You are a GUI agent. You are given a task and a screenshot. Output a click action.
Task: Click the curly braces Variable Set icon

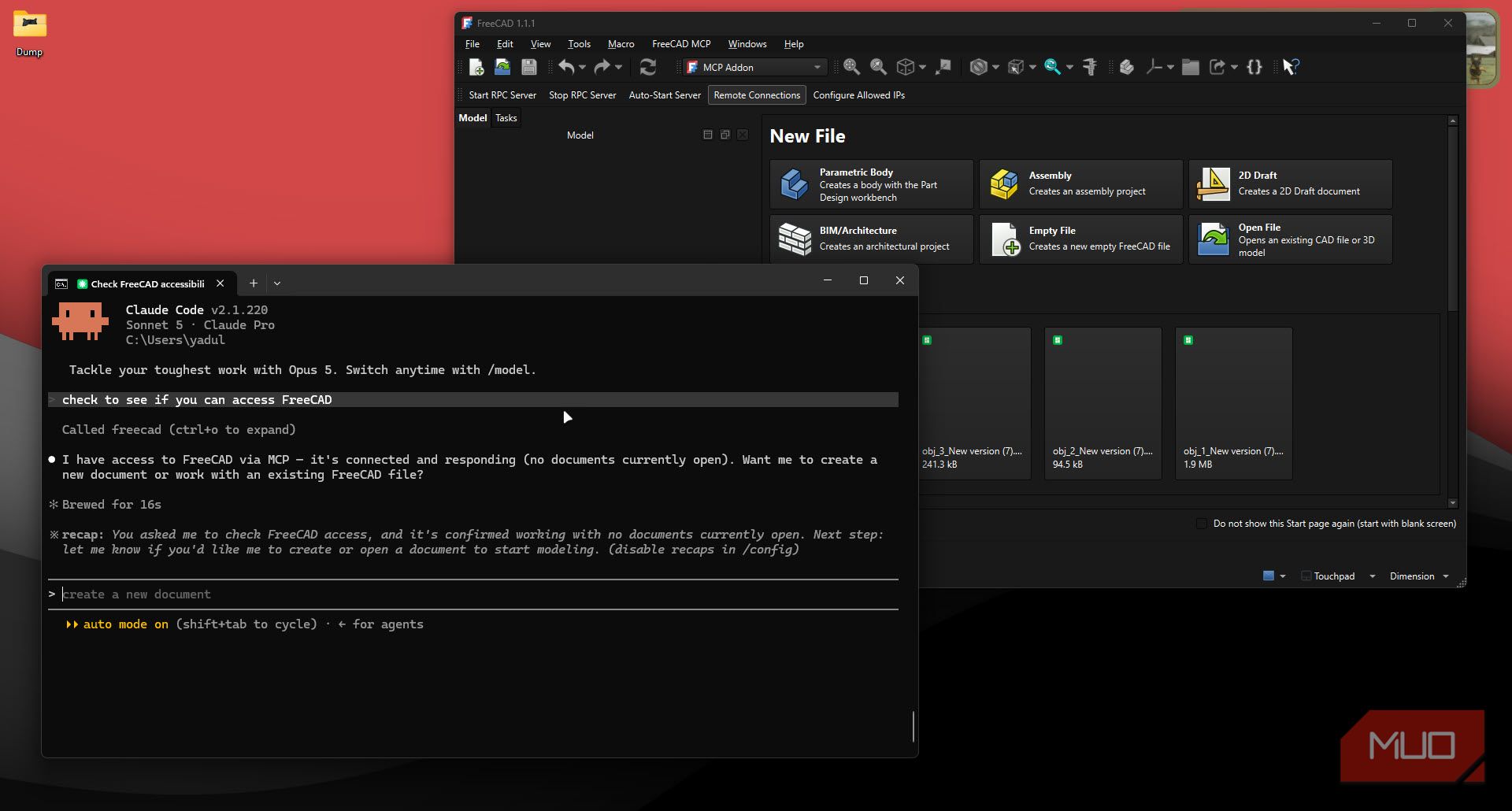[x=1254, y=67]
